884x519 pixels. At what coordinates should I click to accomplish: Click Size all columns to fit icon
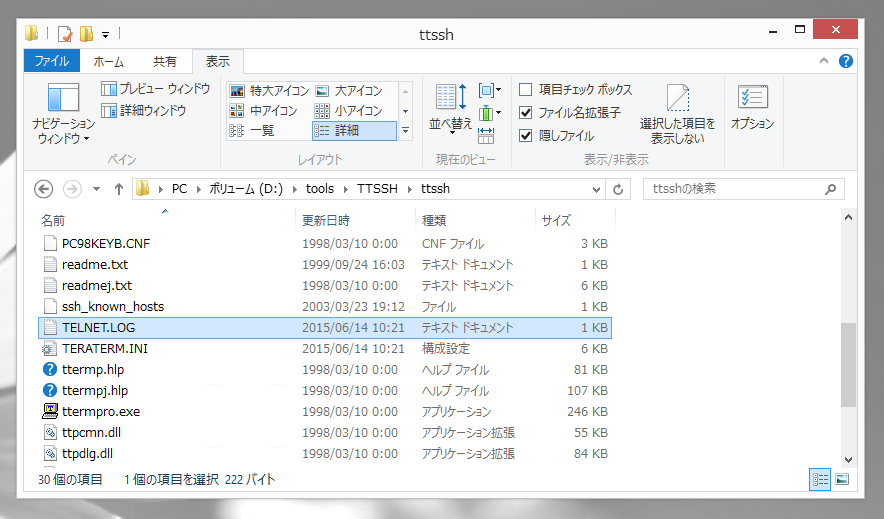tap(485, 135)
